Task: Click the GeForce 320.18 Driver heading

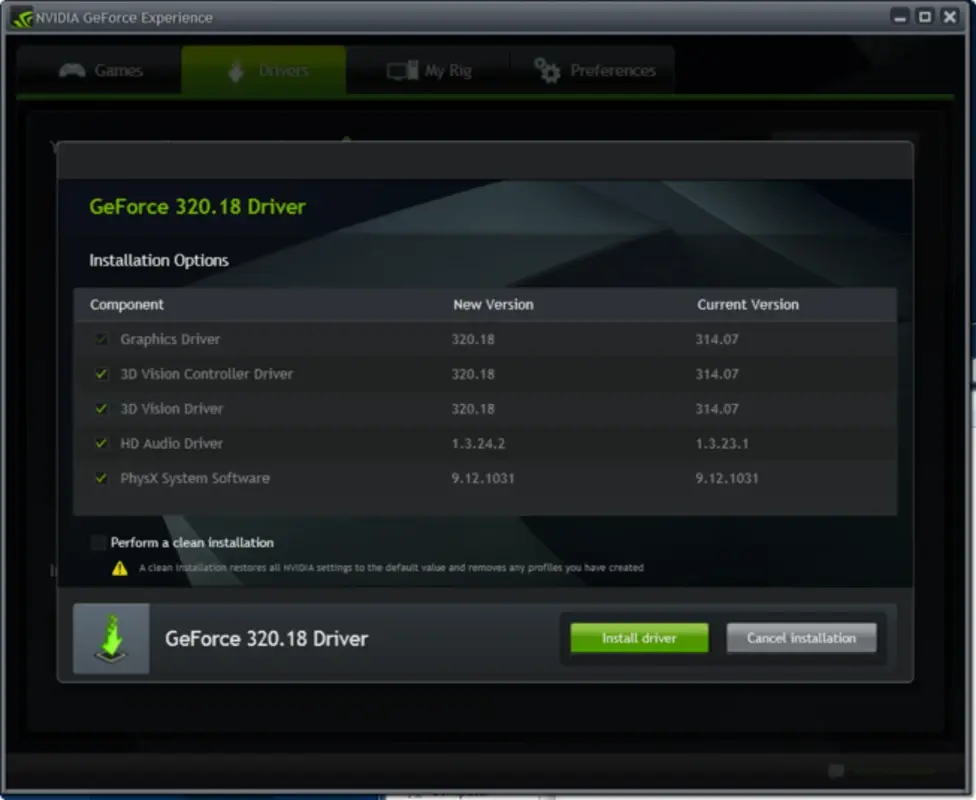Action: pyautogui.click(x=196, y=206)
